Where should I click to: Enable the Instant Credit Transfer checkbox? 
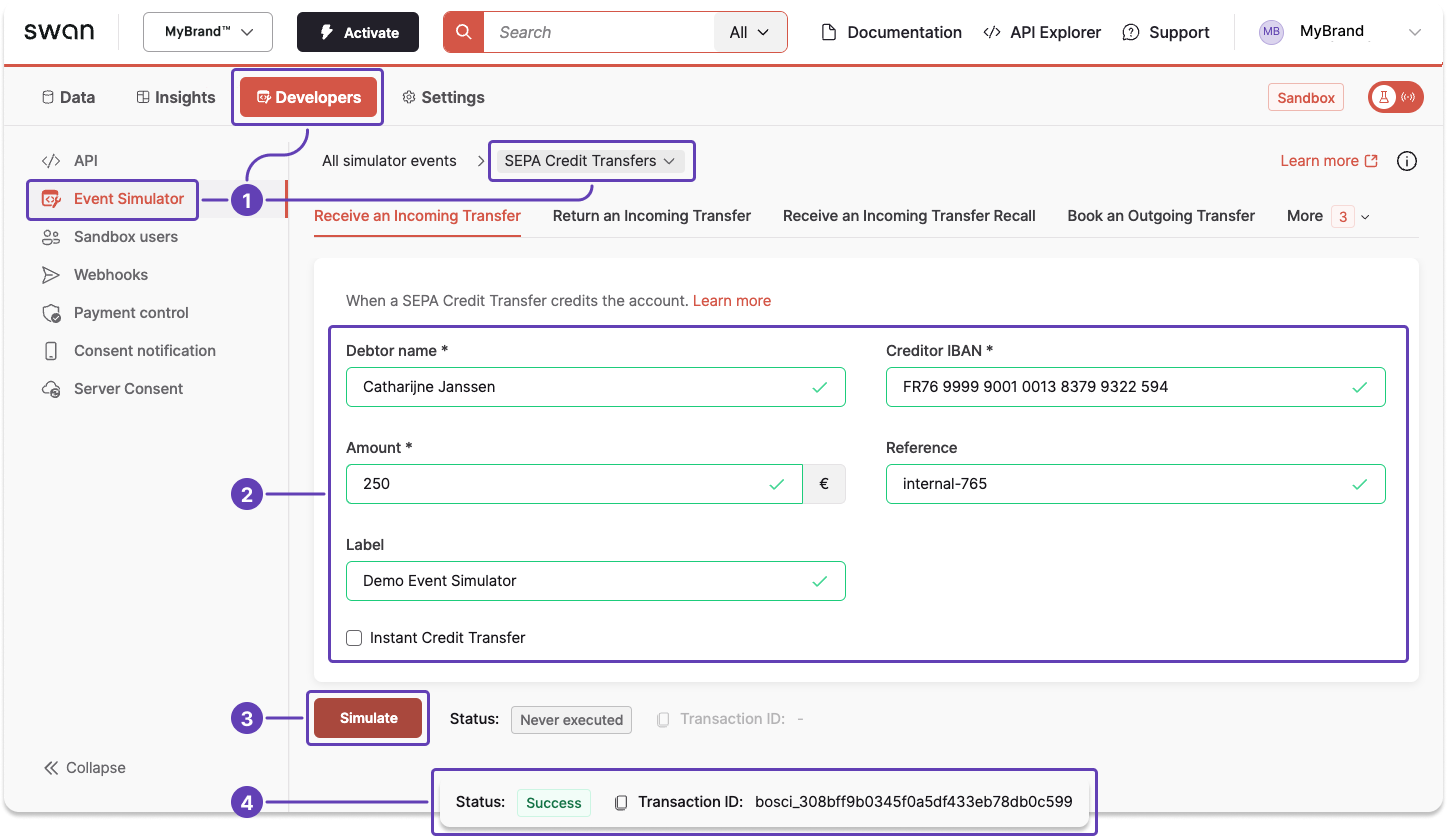354,637
